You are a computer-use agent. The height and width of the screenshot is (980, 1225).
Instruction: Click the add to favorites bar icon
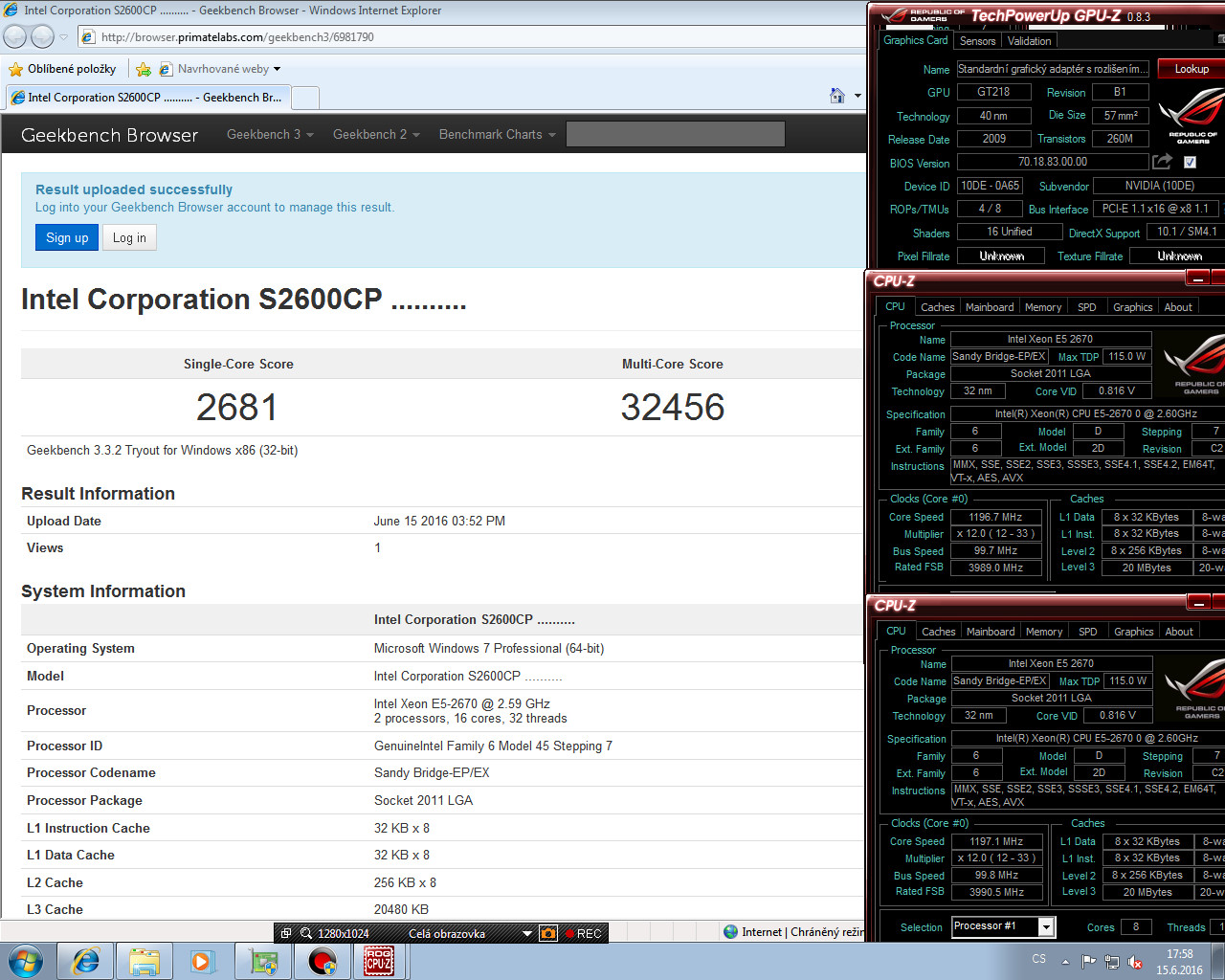click(143, 69)
